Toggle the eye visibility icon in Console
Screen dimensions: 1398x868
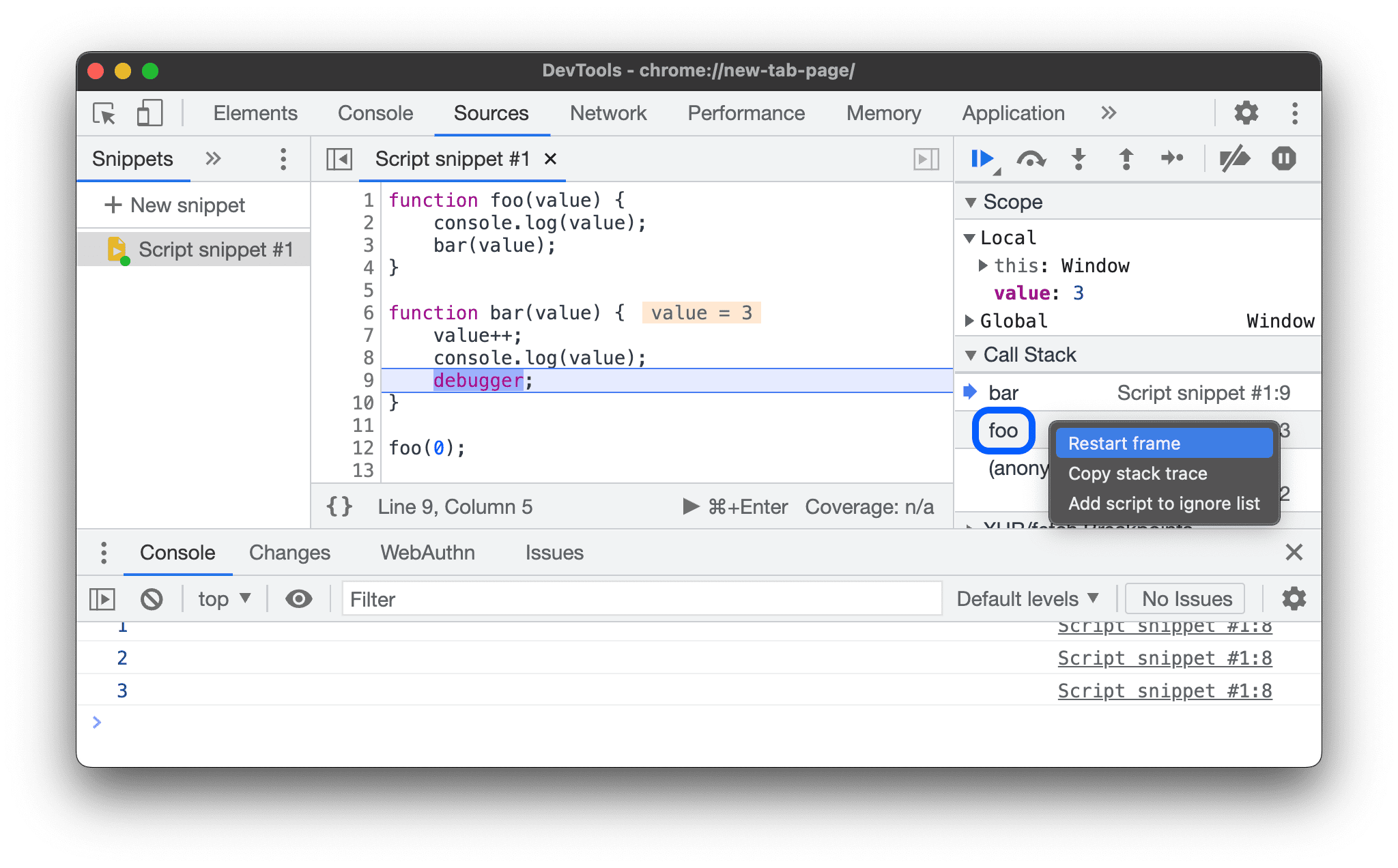(298, 599)
